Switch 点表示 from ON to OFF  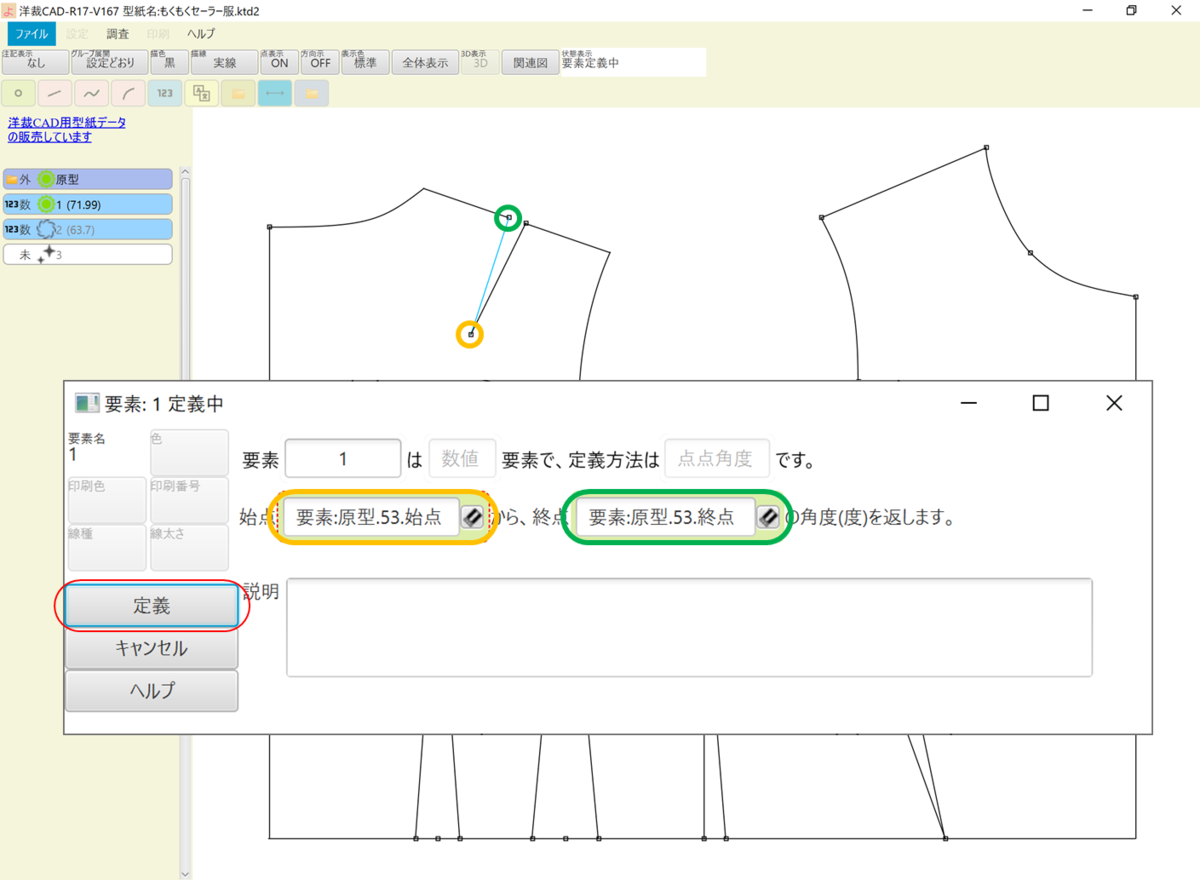(279, 62)
